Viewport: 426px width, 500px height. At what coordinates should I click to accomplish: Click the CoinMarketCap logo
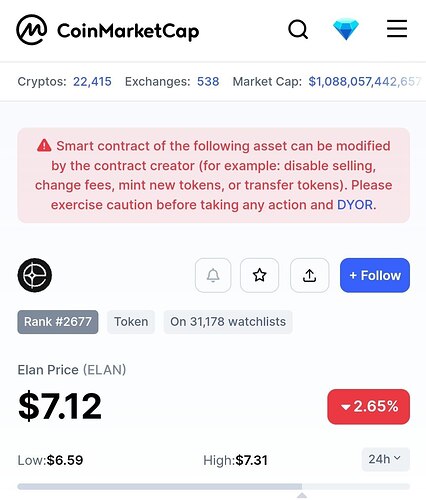click(x=108, y=30)
